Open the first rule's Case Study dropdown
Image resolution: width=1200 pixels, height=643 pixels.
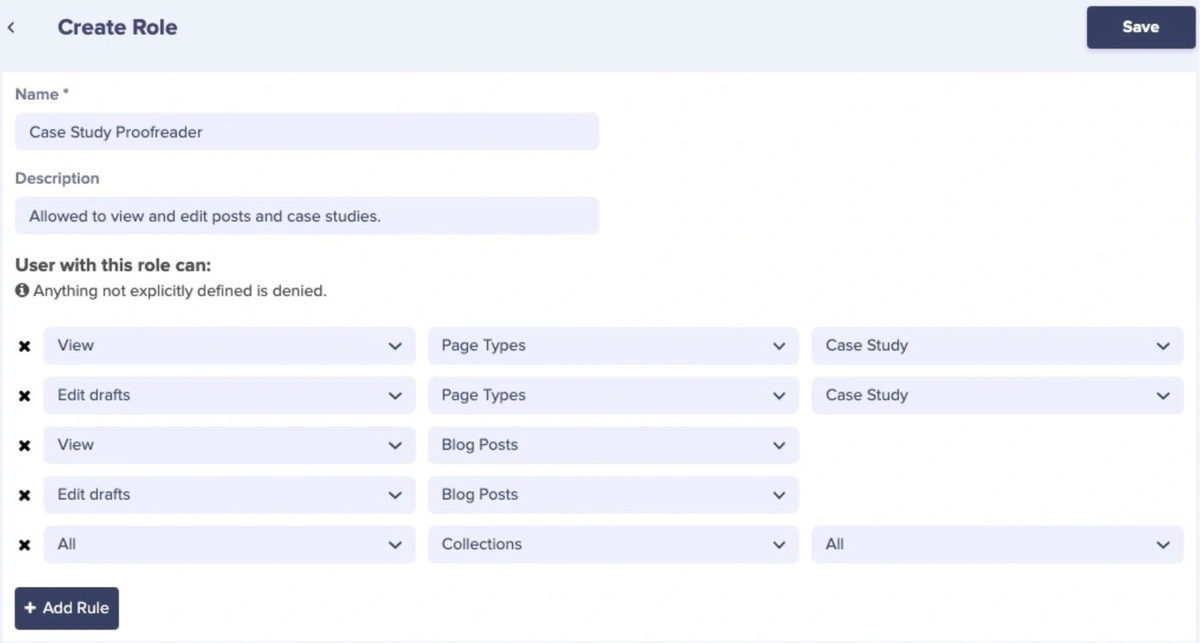997,346
